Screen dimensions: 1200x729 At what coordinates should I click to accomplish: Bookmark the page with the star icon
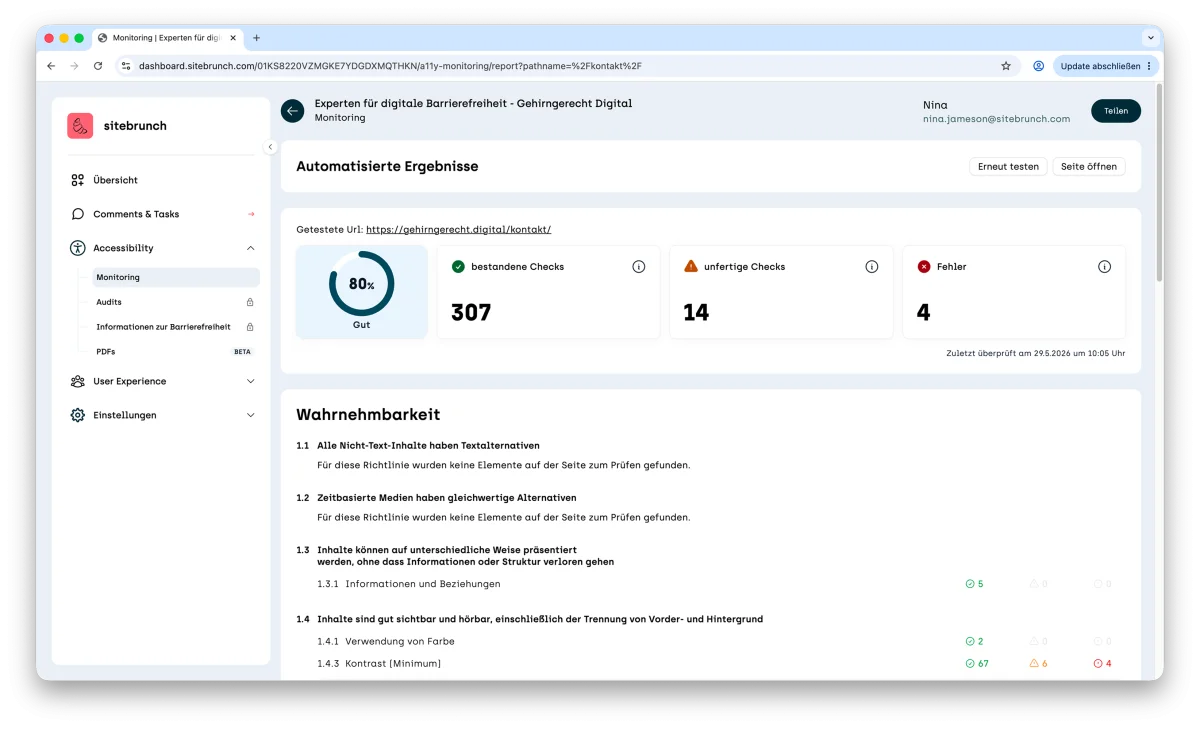point(1006,66)
